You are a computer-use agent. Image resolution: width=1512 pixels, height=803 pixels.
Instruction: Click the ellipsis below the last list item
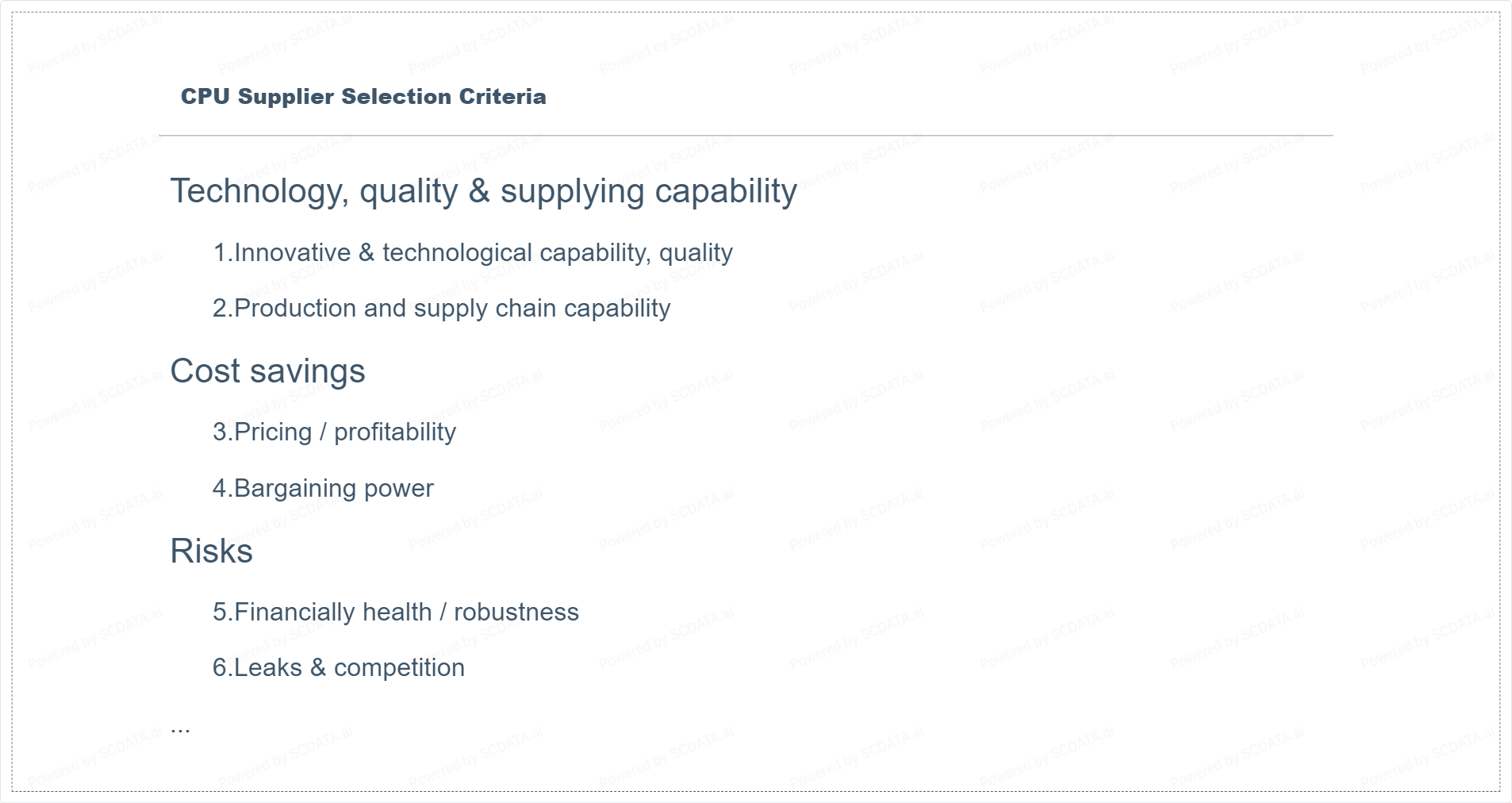click(180, 727)
